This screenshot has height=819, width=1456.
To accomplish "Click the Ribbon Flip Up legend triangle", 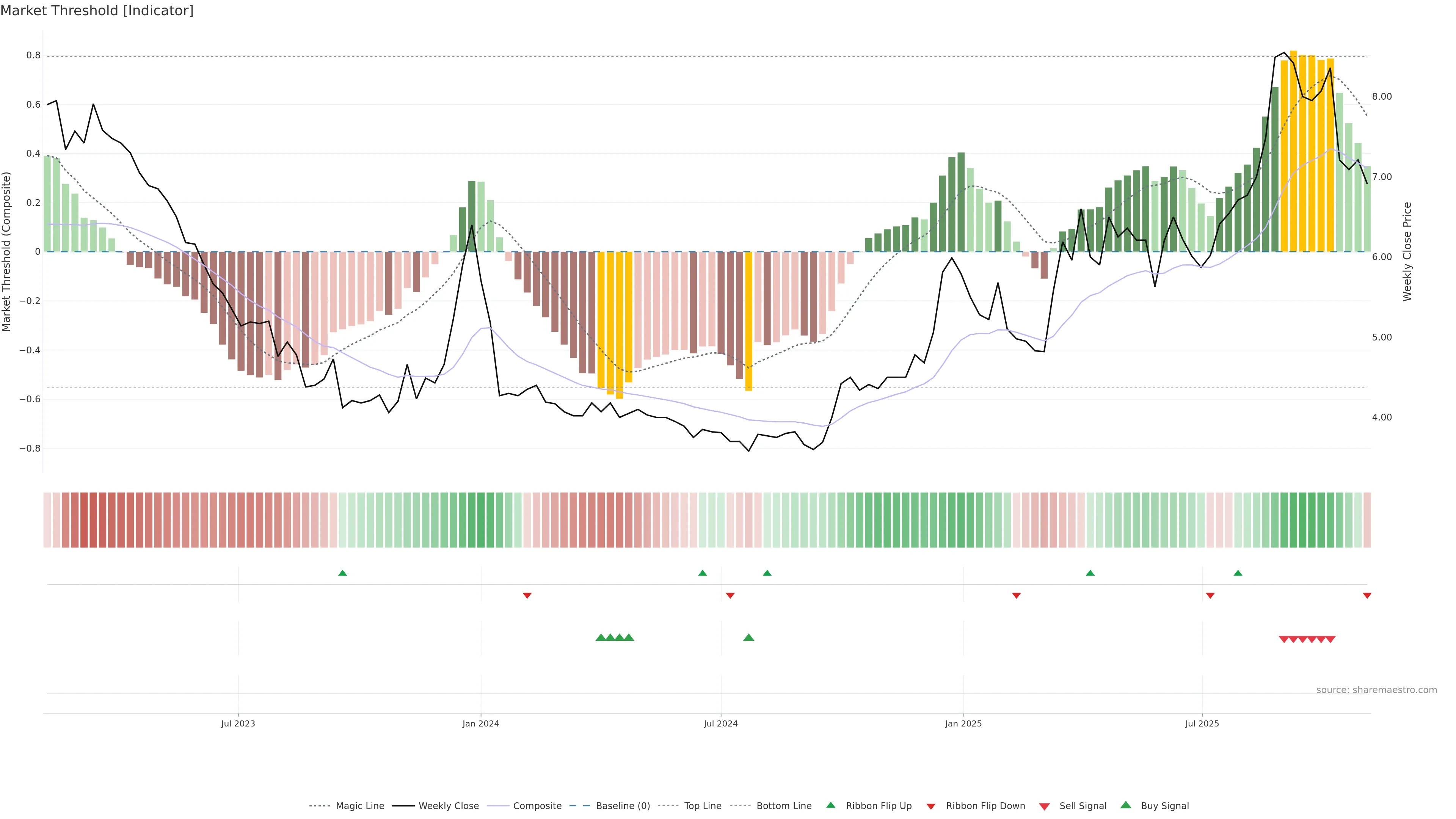I will 830,805.
